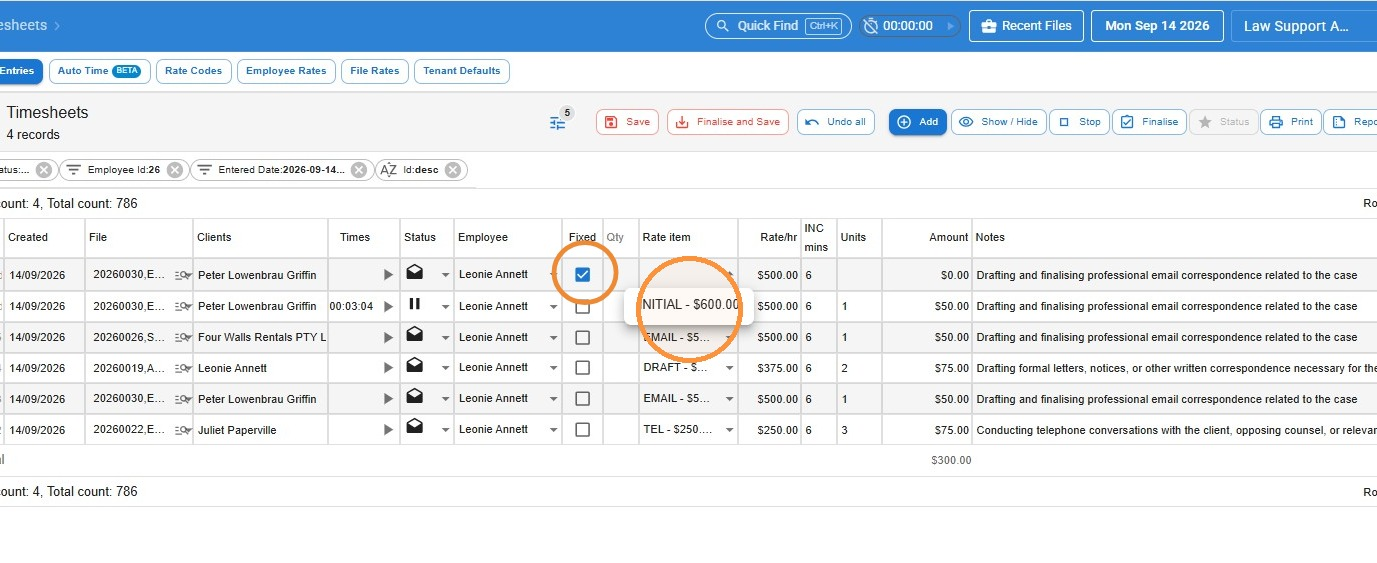Click envelope status icon on Four Walls Rentals row
Screen dimensions: 1377x563
pos(414,334)
